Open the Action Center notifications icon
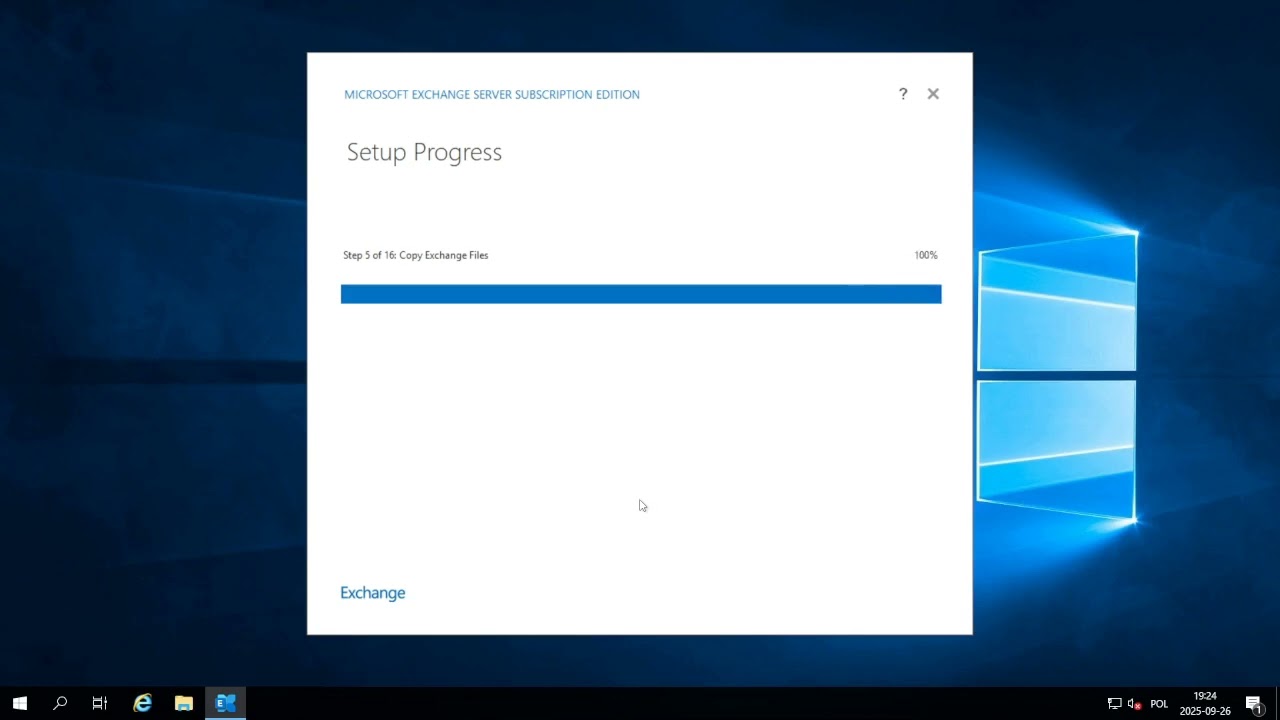 point(1254,704)
